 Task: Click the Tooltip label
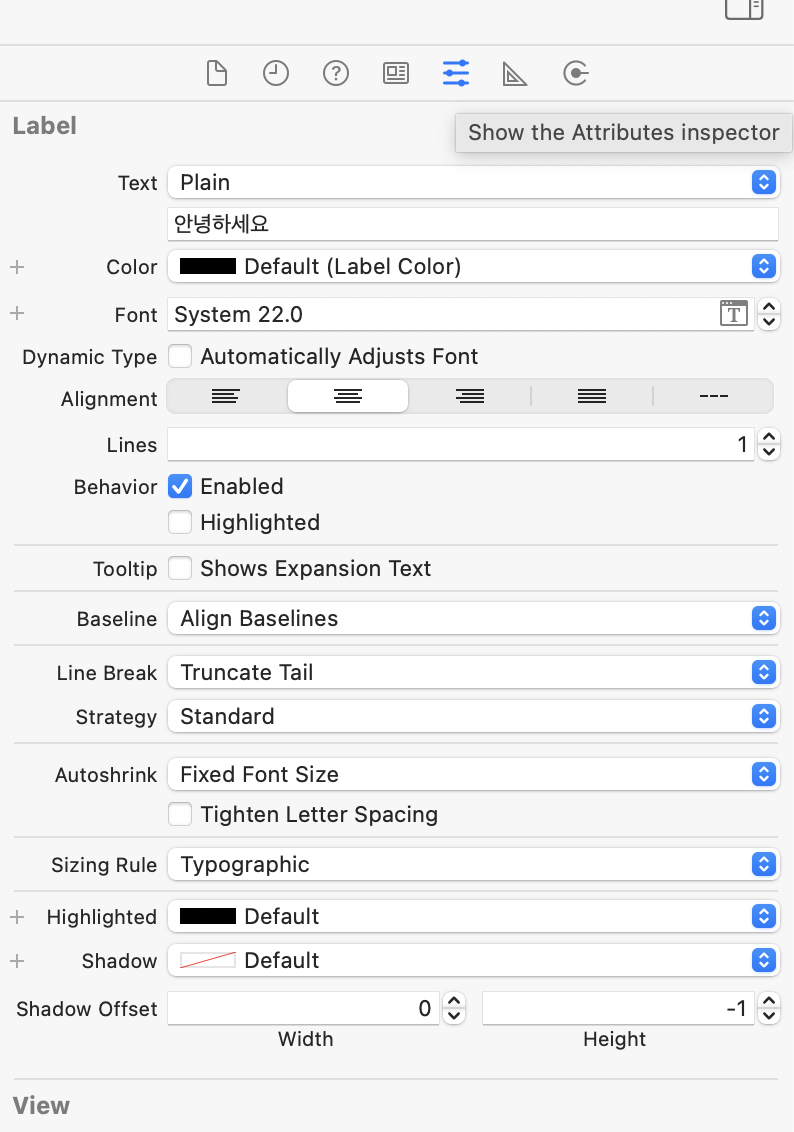coord(125,569)
